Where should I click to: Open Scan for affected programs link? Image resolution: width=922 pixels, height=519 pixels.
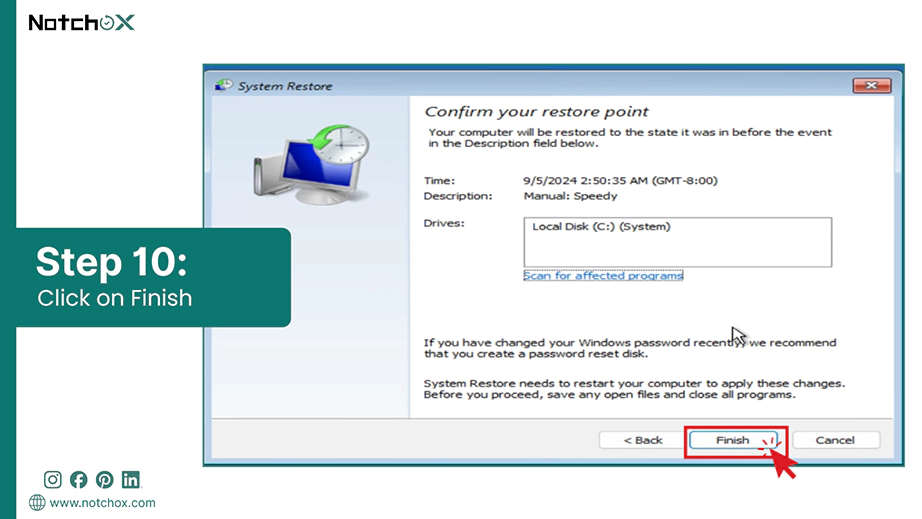point(603,276)
